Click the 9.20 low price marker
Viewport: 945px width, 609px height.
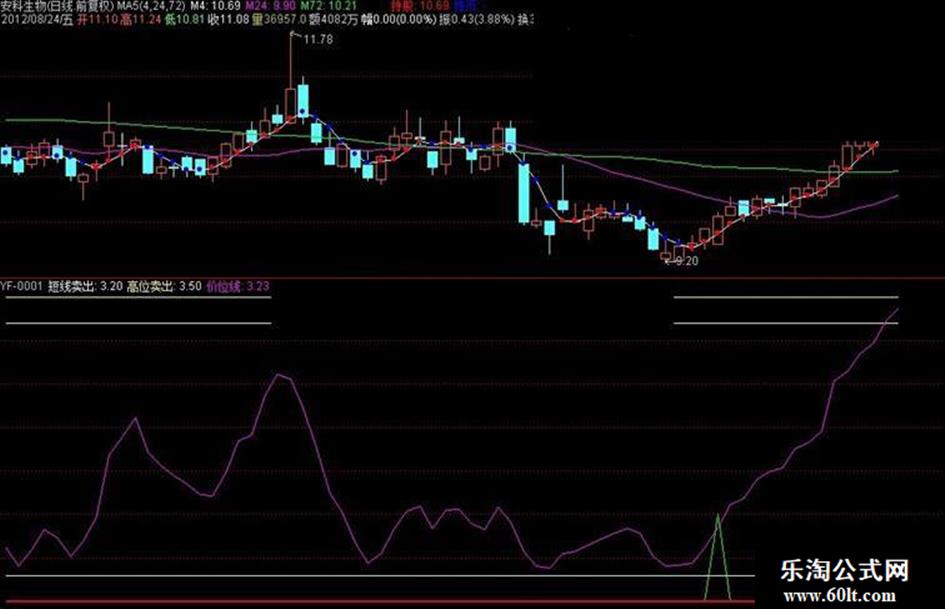pyautogui.click(x=686, y=261)
